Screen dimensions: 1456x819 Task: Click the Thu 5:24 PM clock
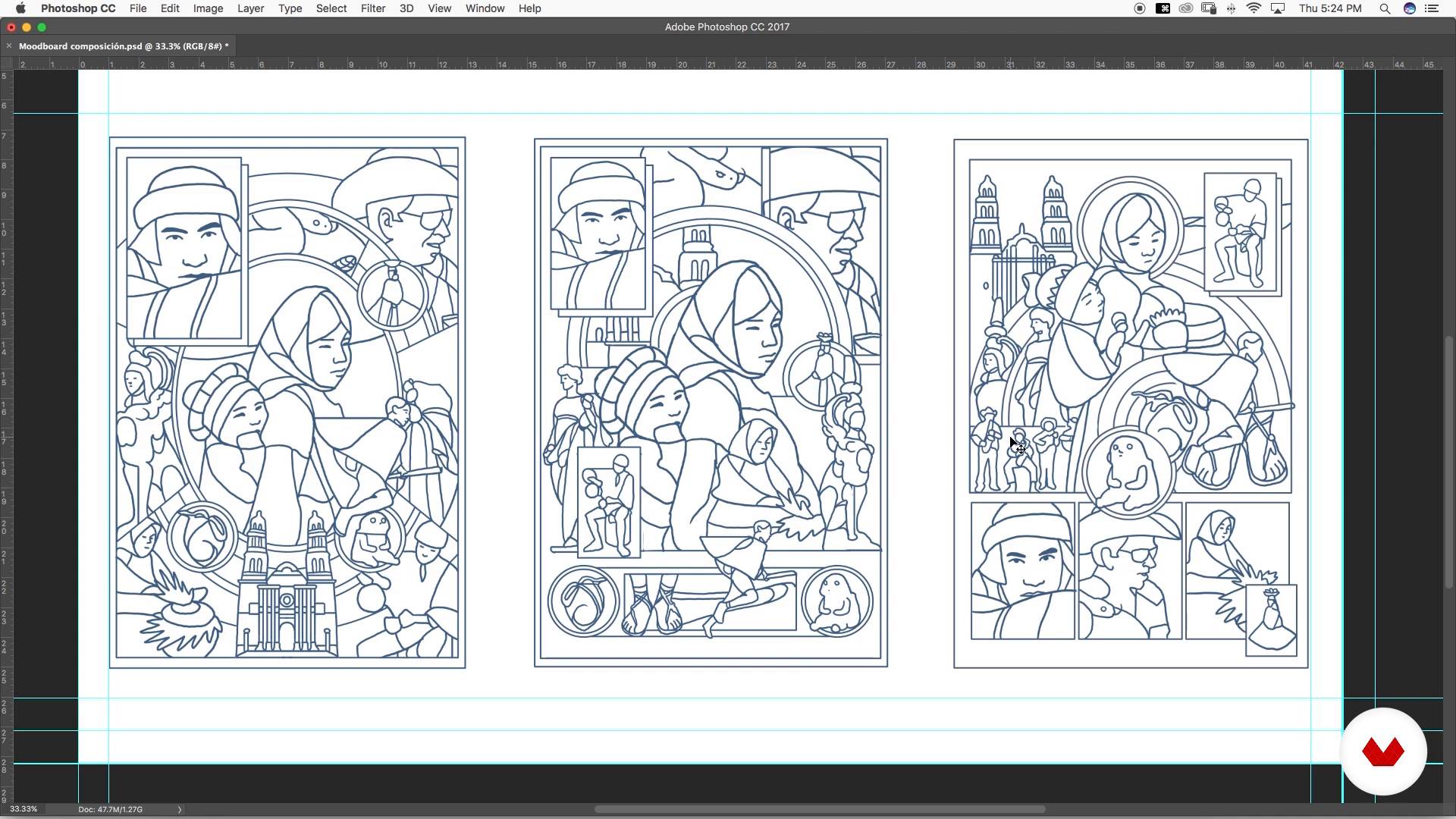coord(1330,8)
